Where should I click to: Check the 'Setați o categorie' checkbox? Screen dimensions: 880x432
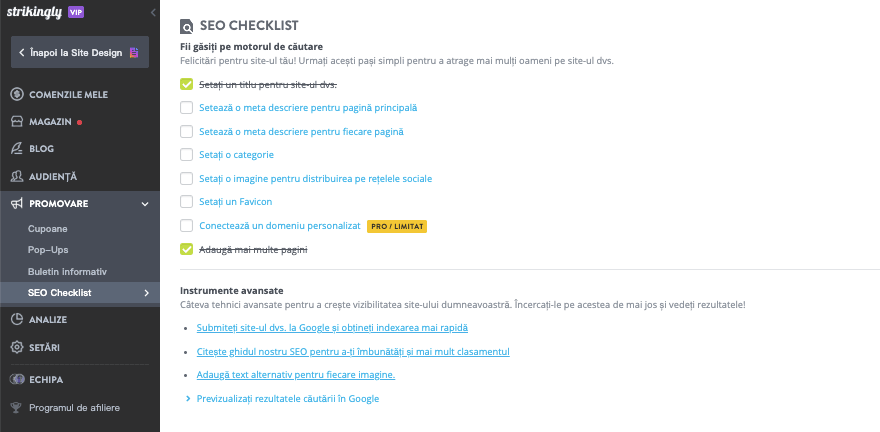pyautogui.click(x=187, y=155)
